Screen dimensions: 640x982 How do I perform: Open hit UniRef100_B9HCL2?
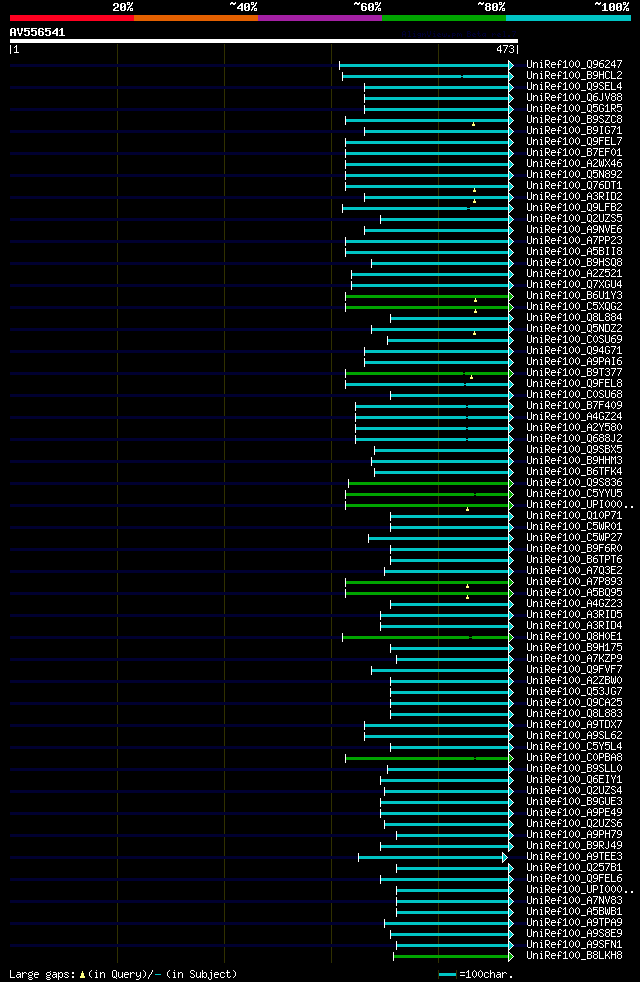click(x=574, y=75)
